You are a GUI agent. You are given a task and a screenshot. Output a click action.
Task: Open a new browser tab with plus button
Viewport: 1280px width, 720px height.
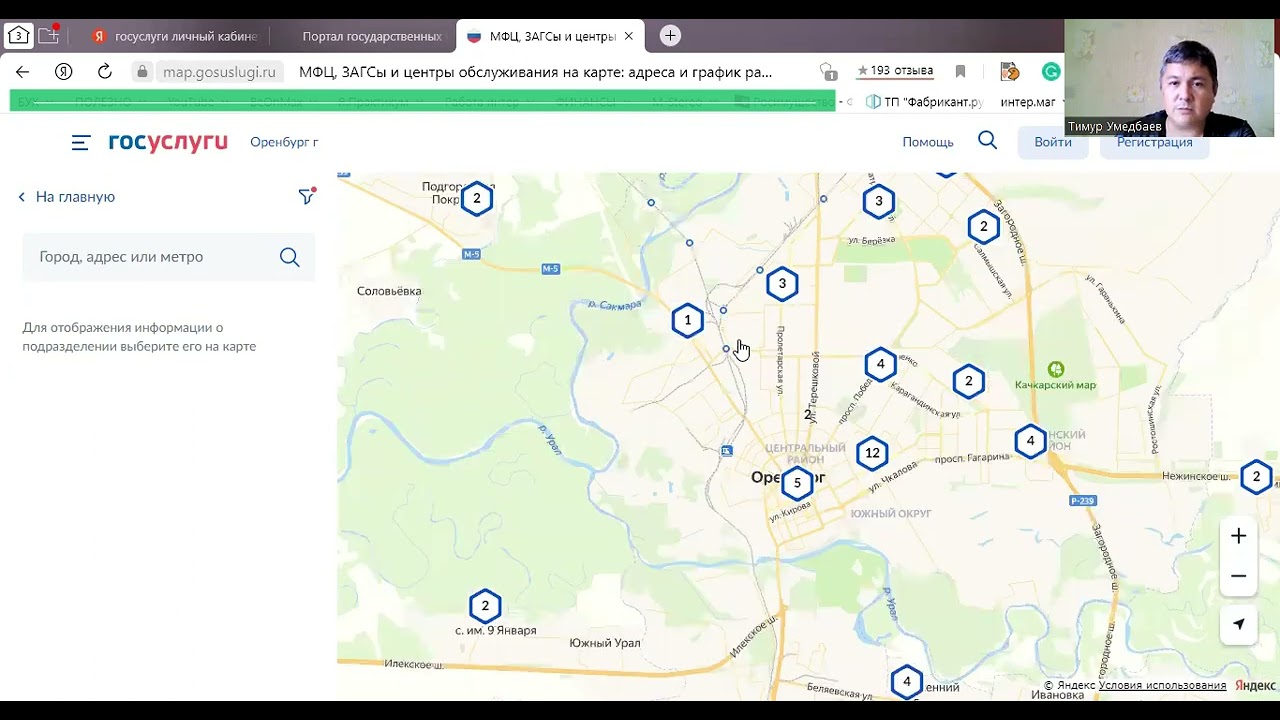tap(670, 36)
